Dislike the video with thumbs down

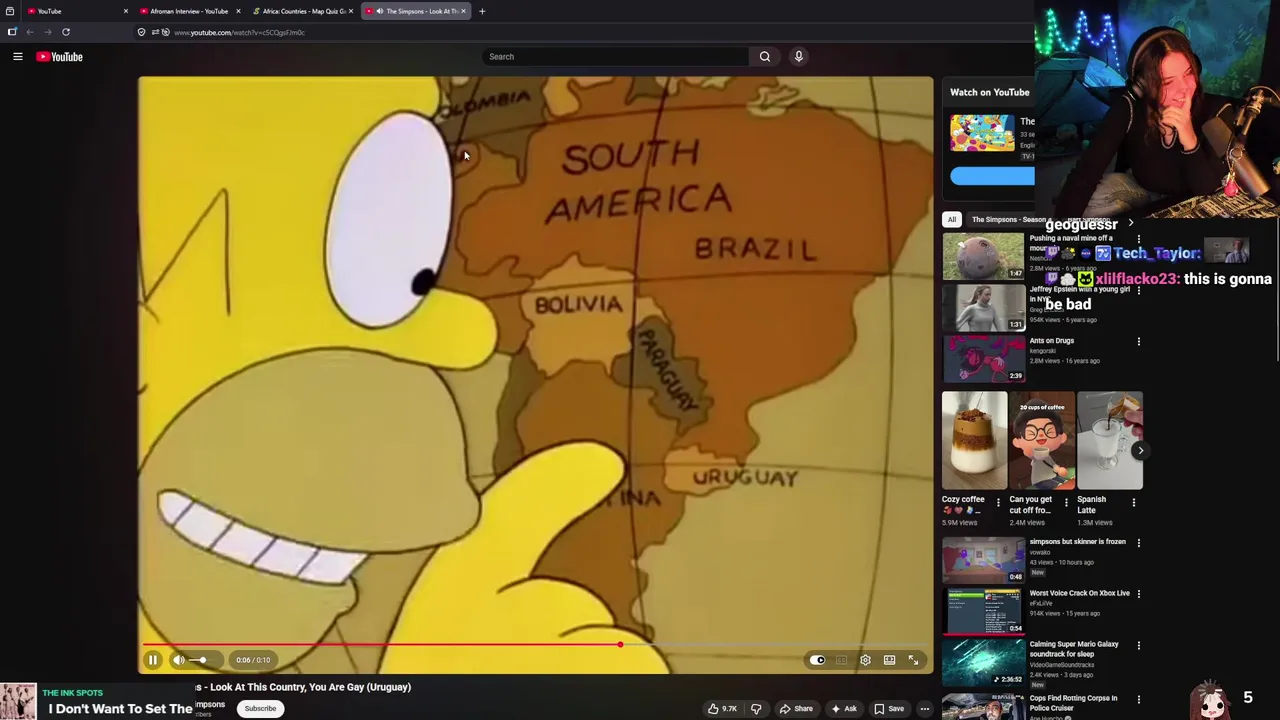point(756,709)
